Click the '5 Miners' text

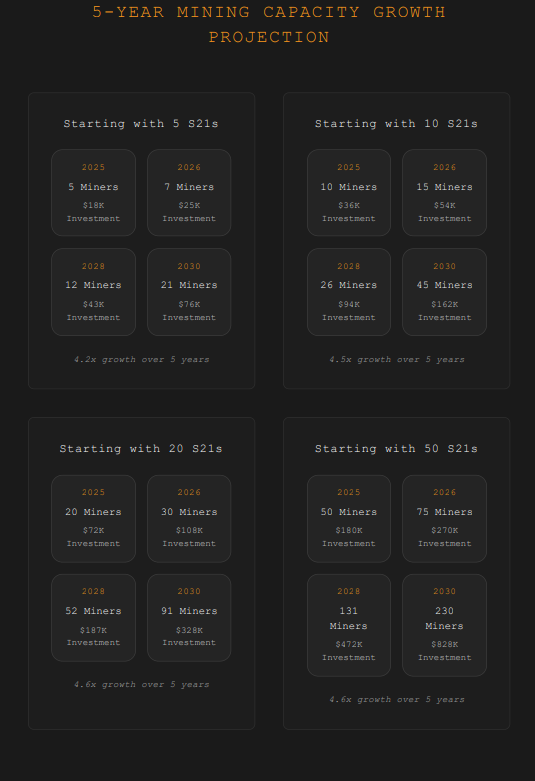pos(93,187)
